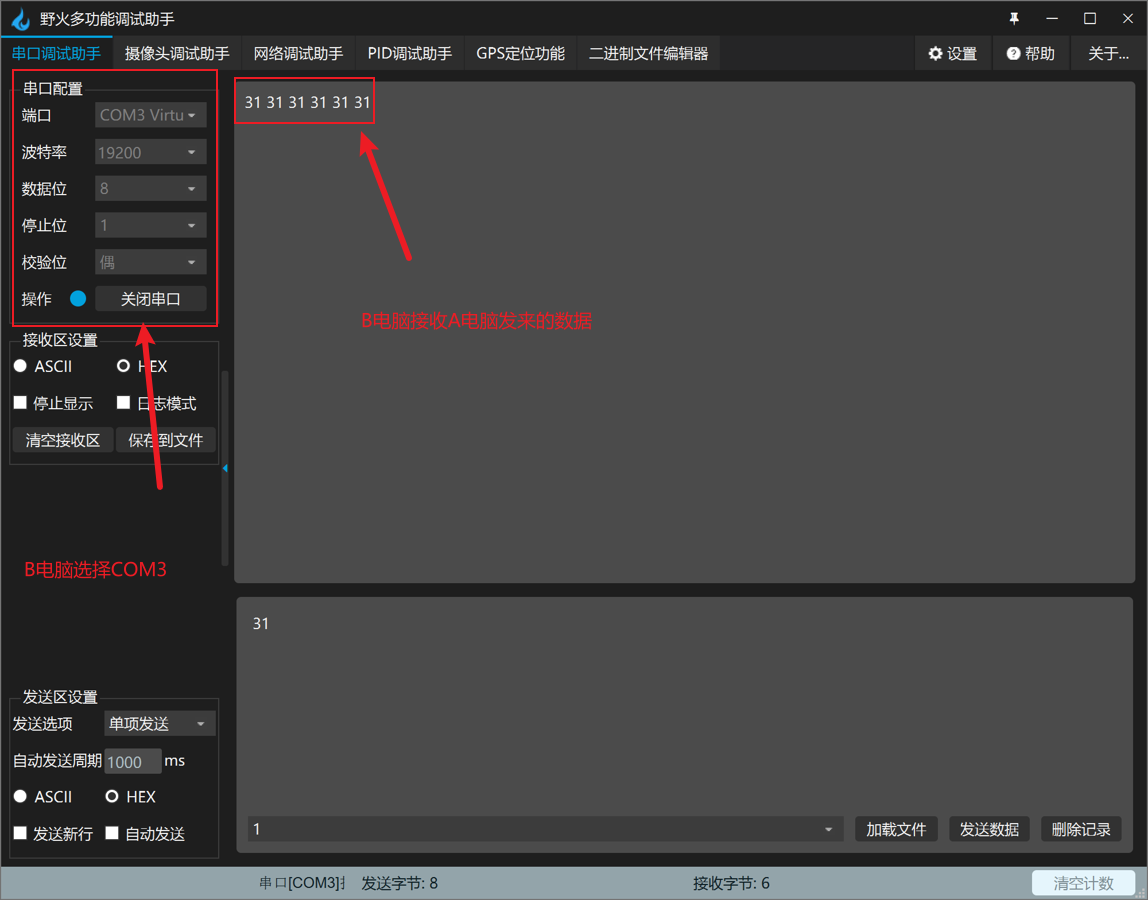Close the debug assistant window
Viewport: 1148px width, 900px height.
1128,18
